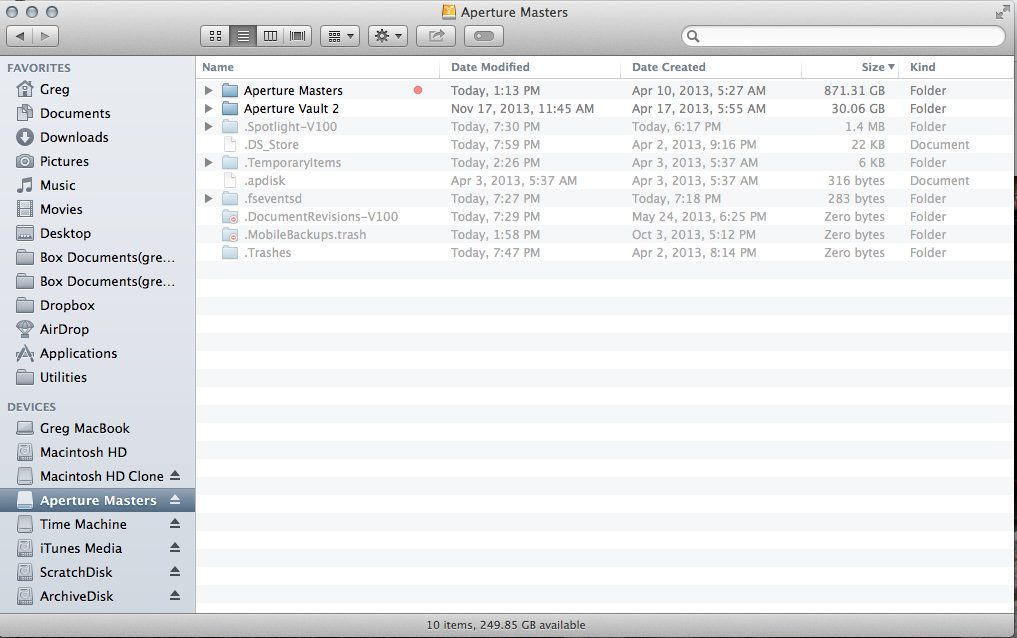The height and width of the screenshot is (638, 1017).
Task: Click the Aperture Masters title bar proxy icon
Action: click(x=449, y=12)
